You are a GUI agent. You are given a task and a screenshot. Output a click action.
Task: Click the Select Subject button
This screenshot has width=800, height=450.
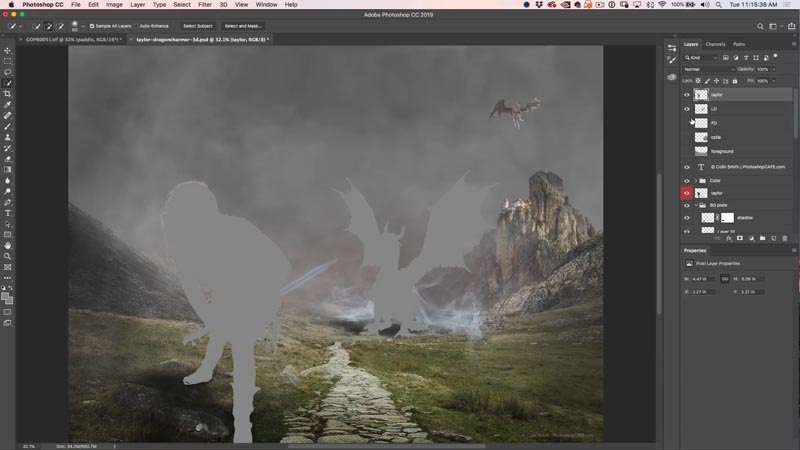point(198,26)
